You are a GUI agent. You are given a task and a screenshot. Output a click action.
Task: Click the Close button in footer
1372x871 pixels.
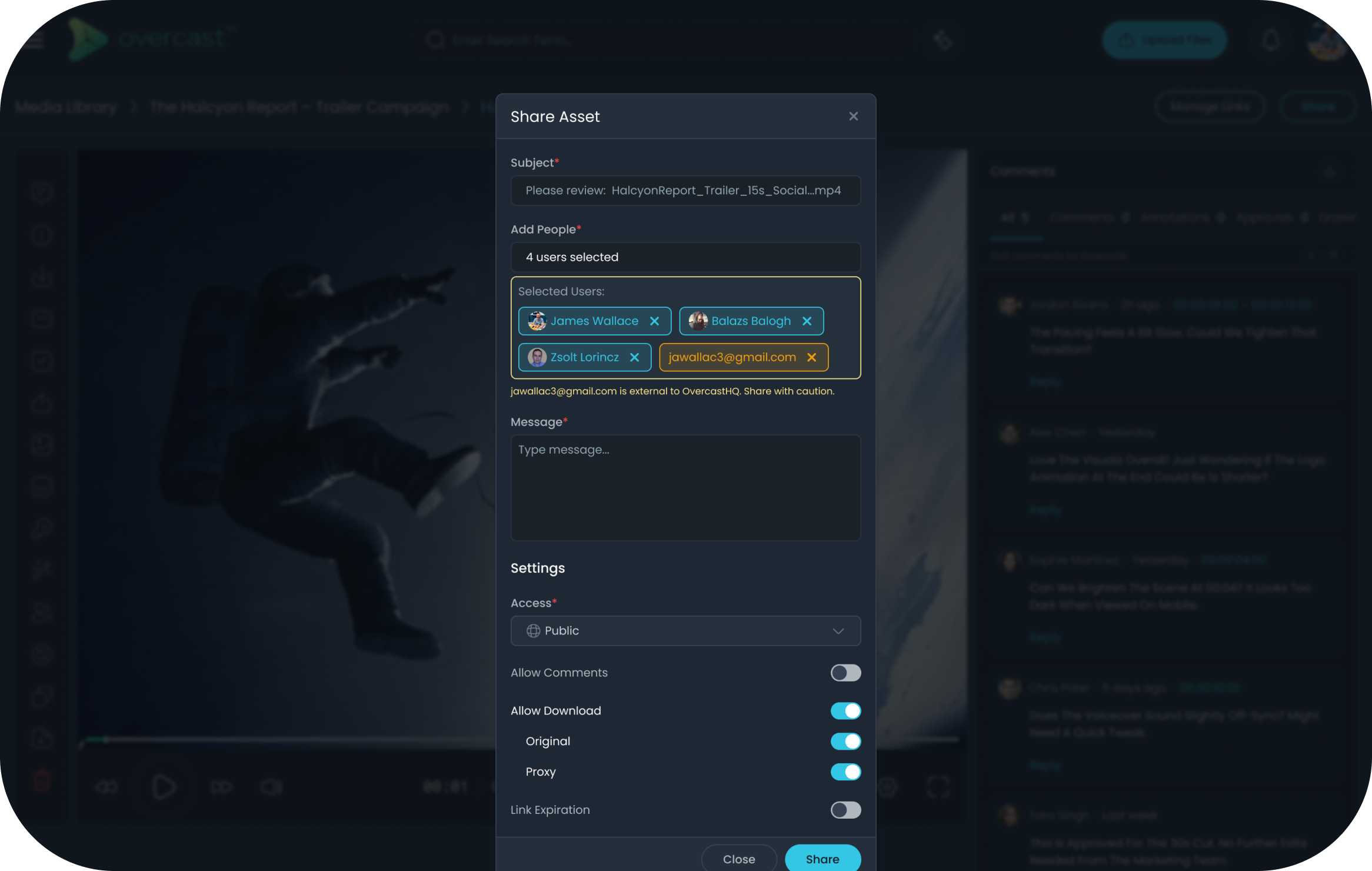(x=738, y=859)
